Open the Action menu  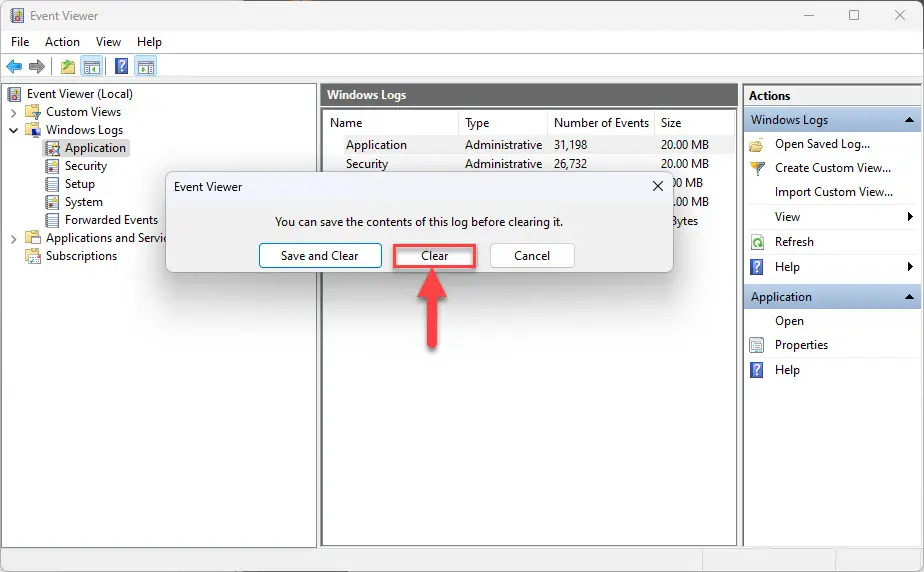click(62, 42)
